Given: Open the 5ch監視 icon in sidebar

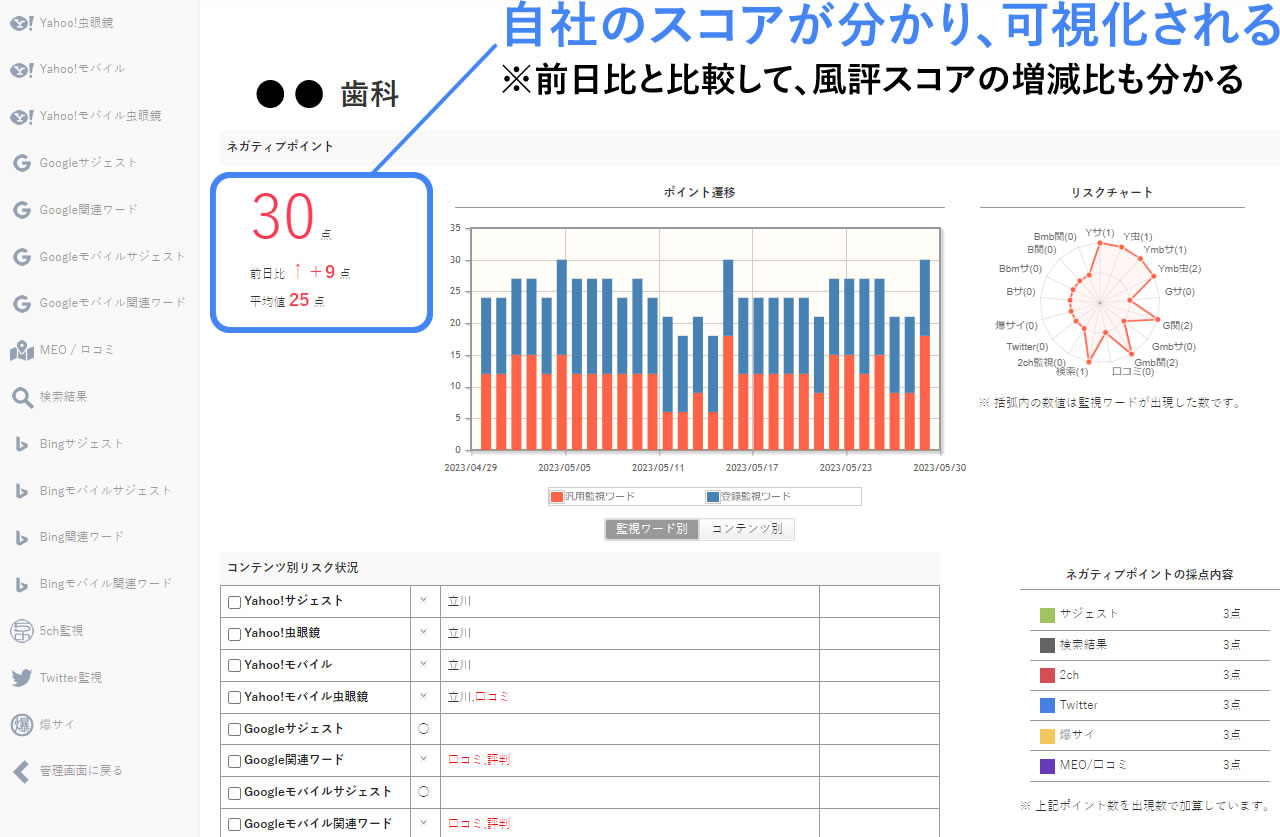Looking at the screenshot, I should point(22,631).
